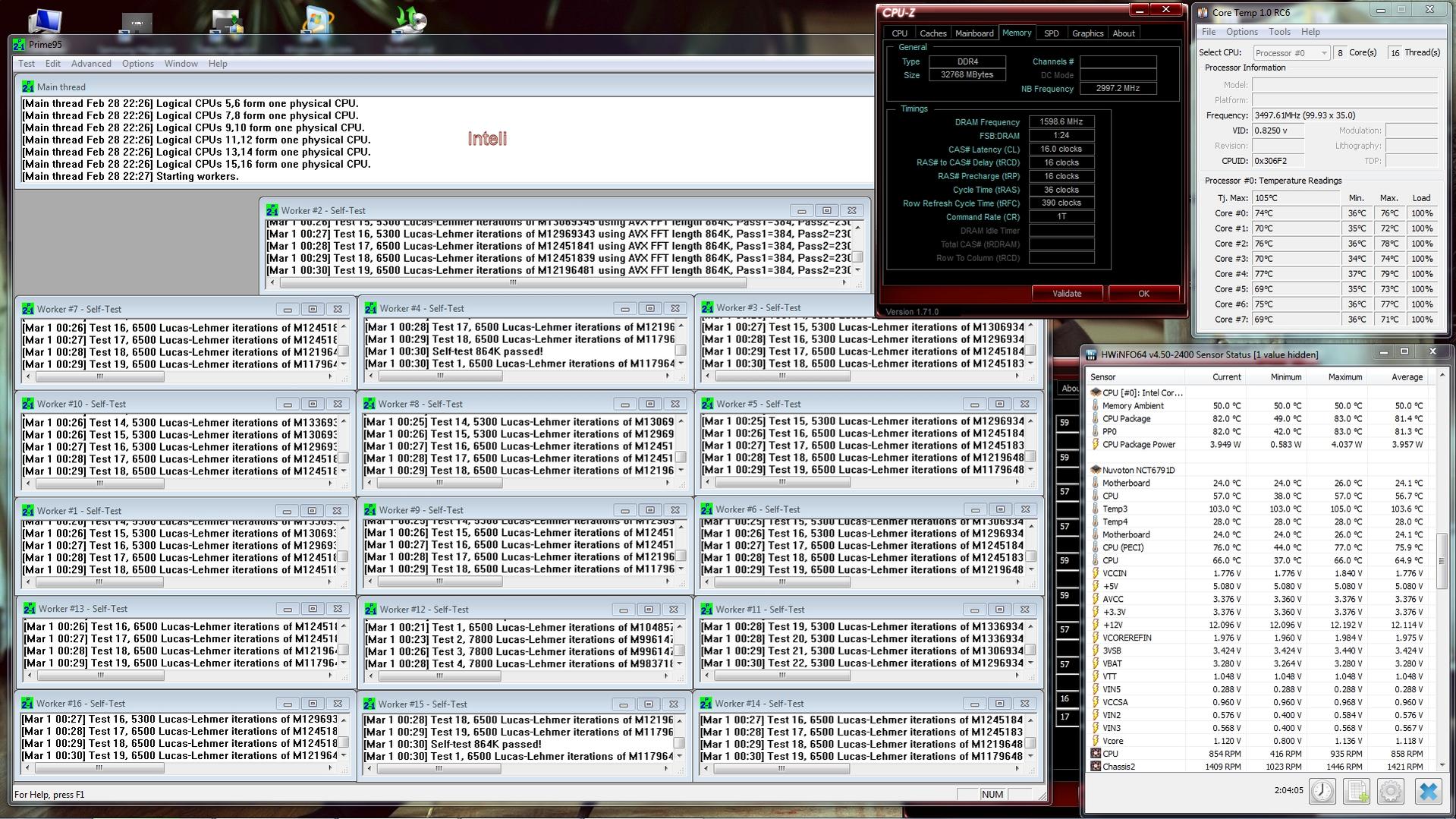Click the HWiNFO sensor list vertical scrollbar thumb
1456x819 pixels.
pos(1442,561)
